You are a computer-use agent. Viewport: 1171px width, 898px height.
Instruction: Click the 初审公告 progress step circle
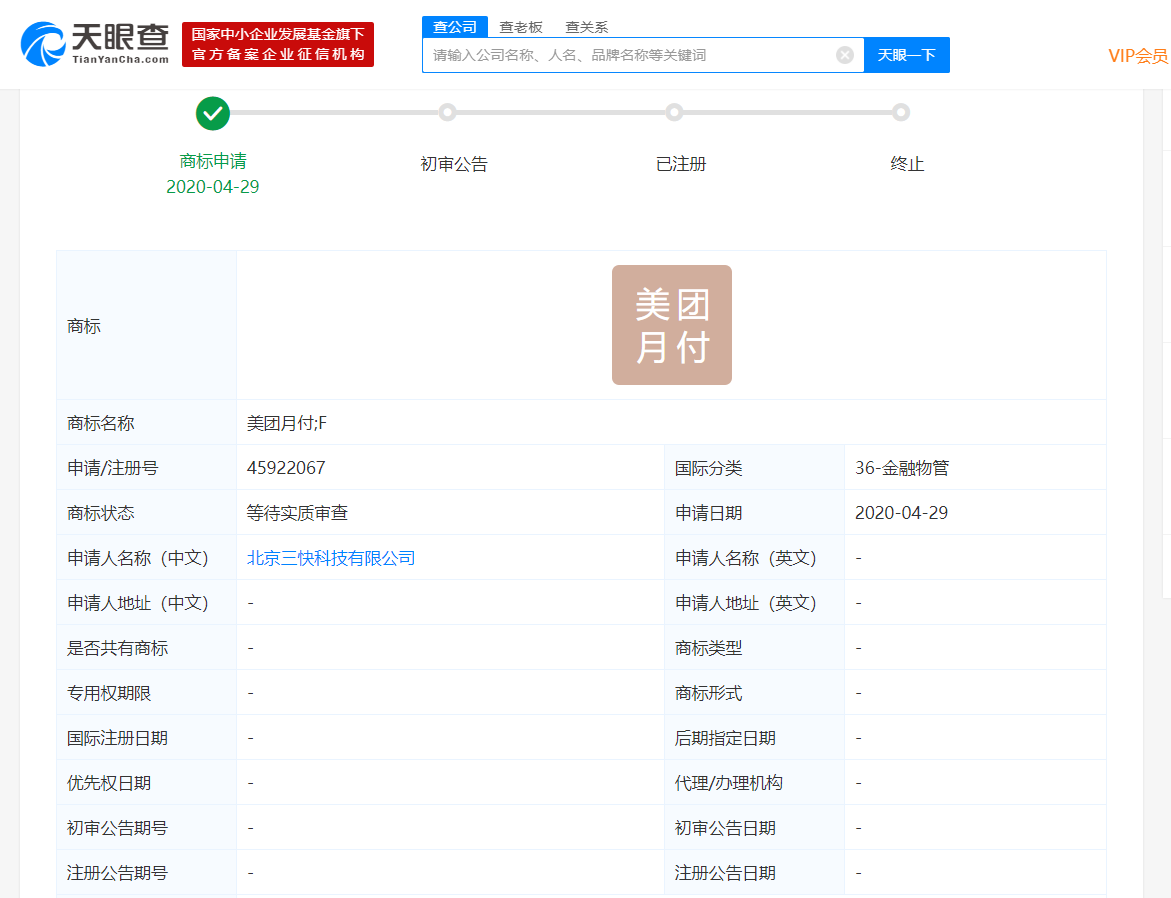(447, 113)
